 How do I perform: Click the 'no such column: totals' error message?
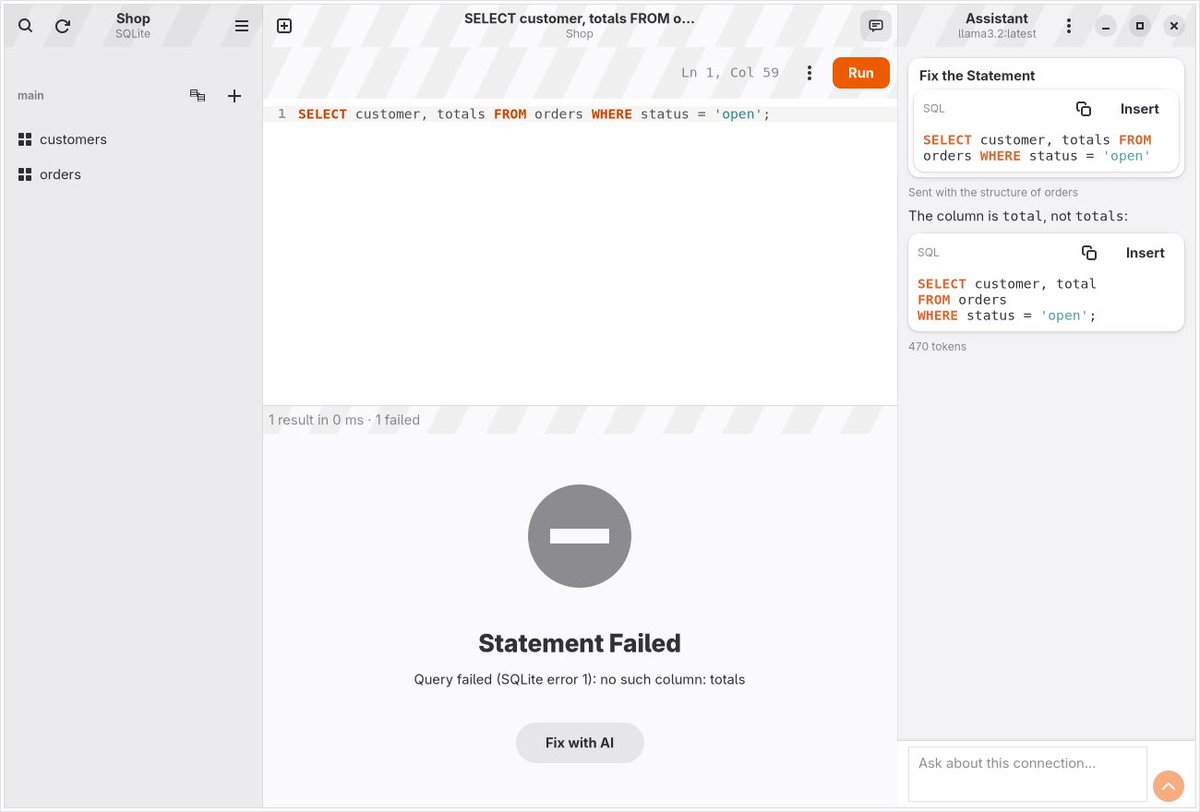pyautogui.click(x=580, y=680)
